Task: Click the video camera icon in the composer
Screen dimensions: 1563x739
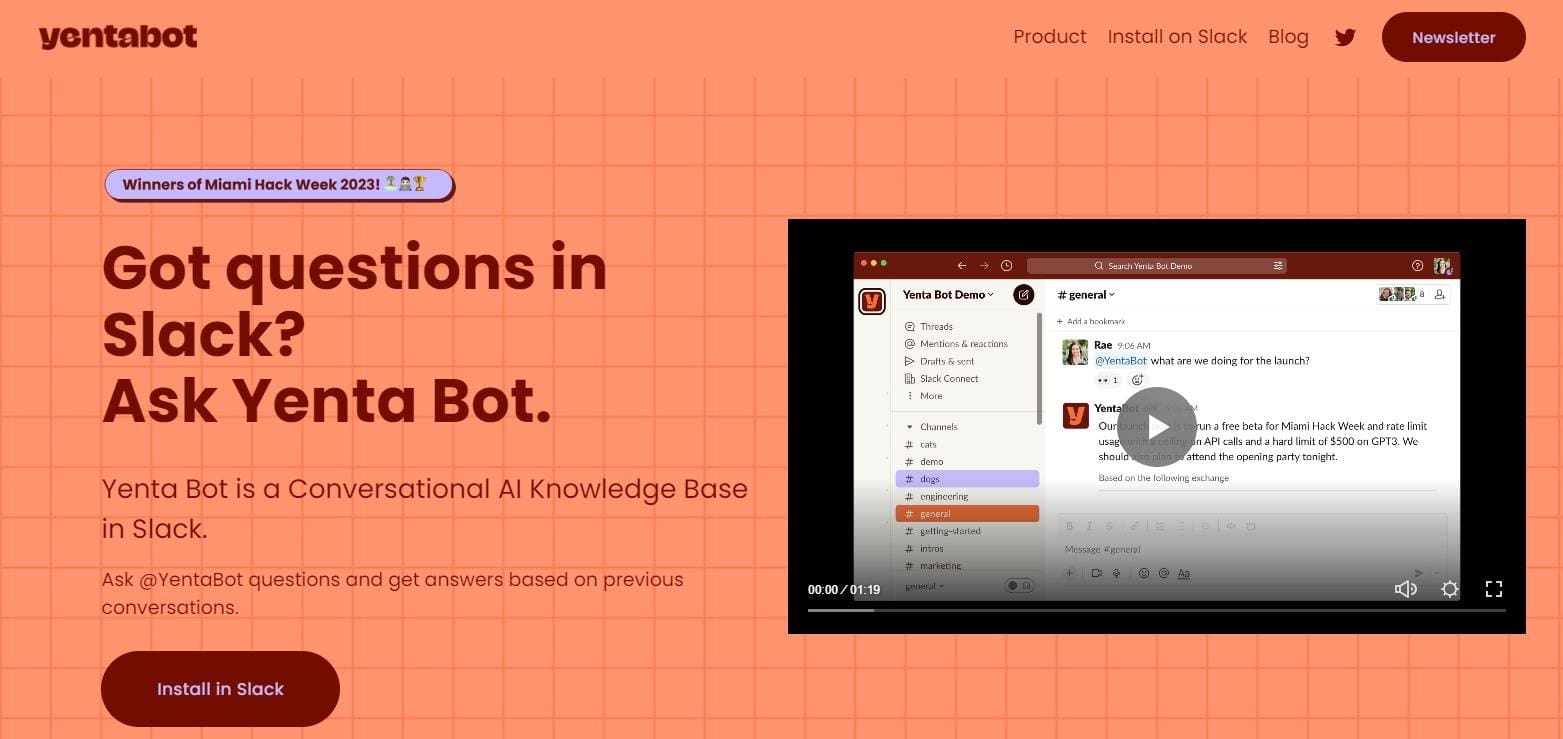Action: 1097,574
